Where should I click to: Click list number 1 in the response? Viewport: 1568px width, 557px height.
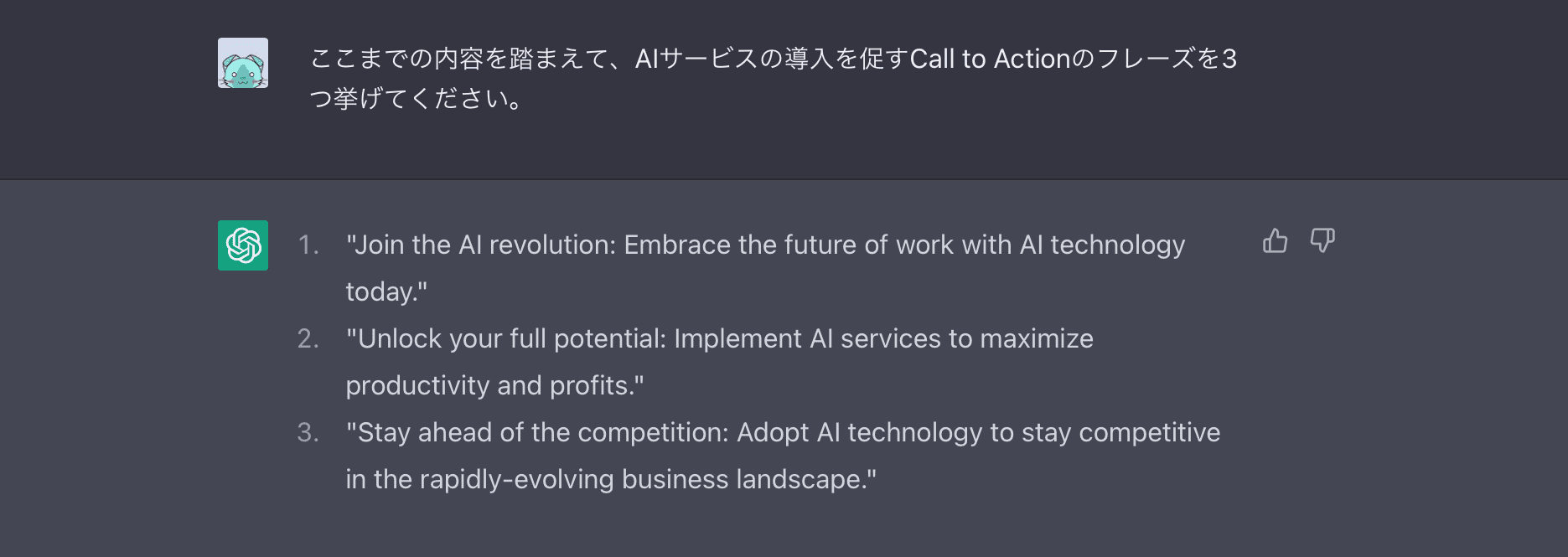[x=308, y=245]
